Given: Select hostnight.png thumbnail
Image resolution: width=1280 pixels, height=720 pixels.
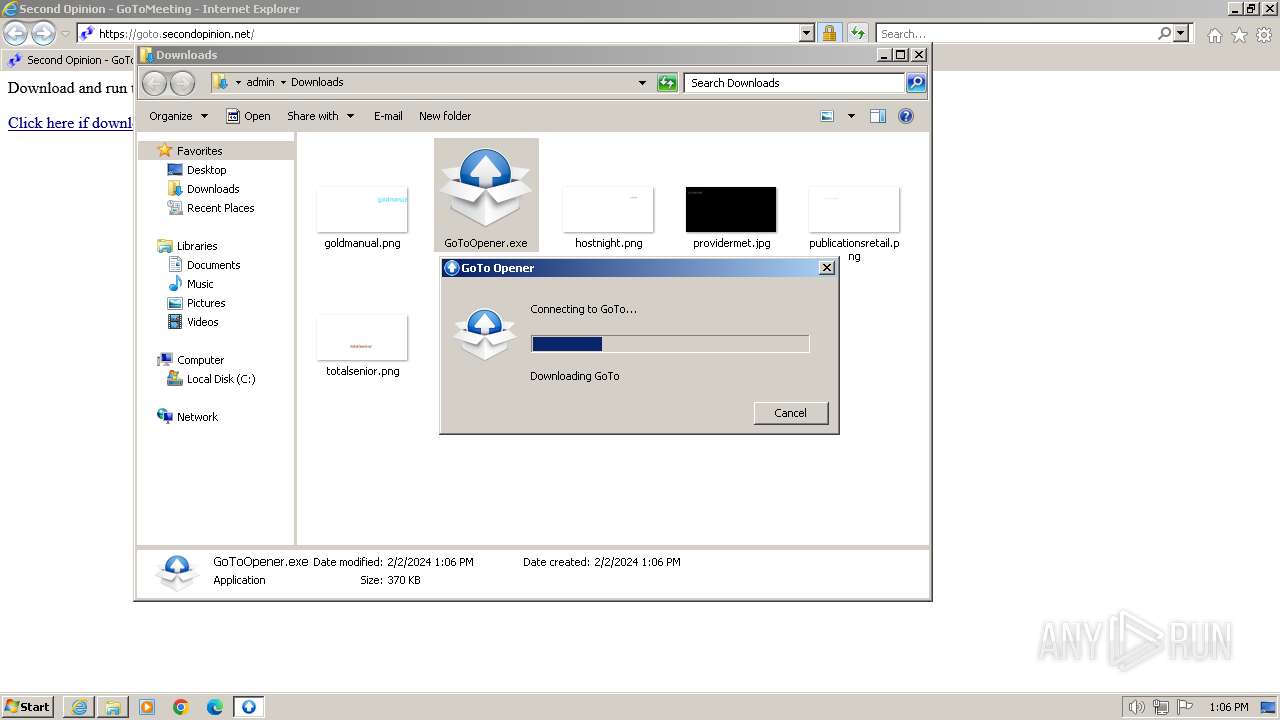Looking at the screenshot, I should (x=608, y=209).
